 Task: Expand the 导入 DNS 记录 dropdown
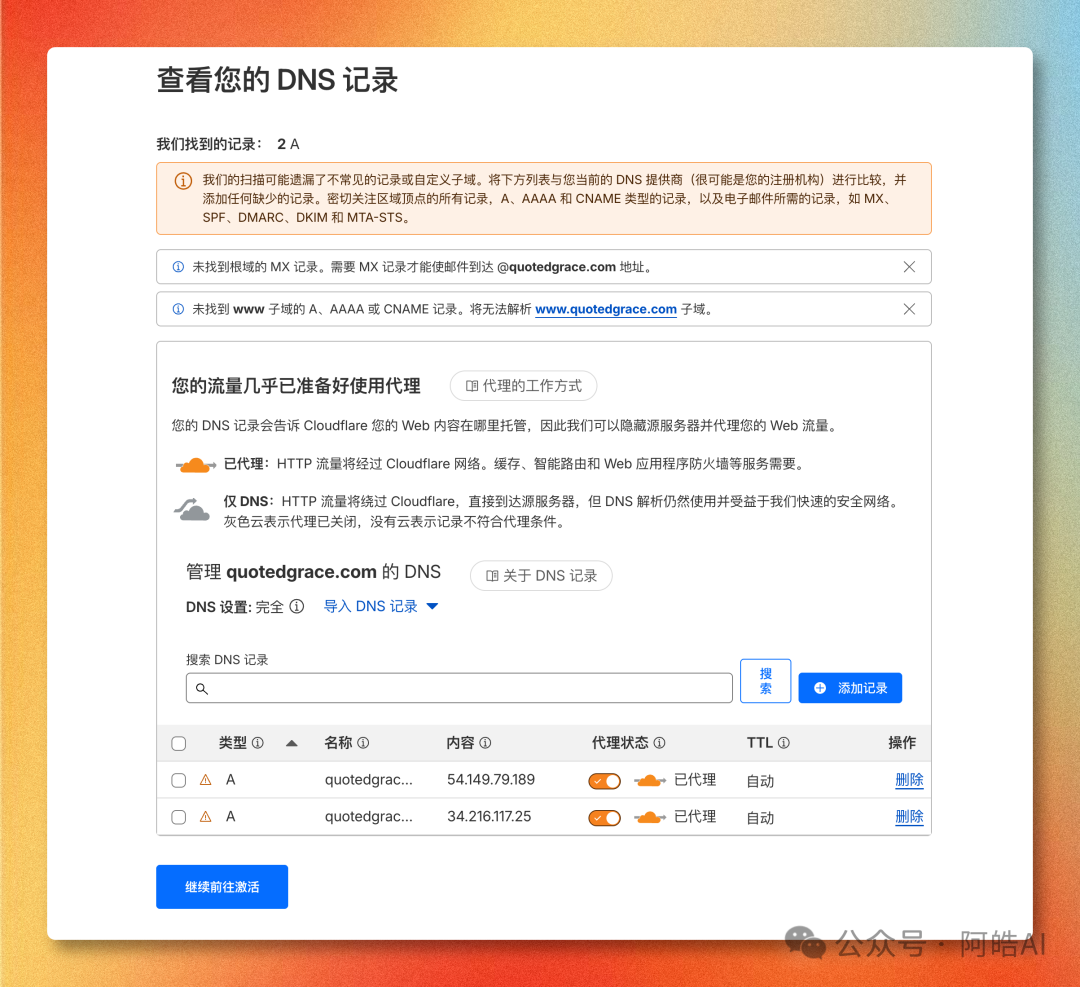[x=381, y=606]
